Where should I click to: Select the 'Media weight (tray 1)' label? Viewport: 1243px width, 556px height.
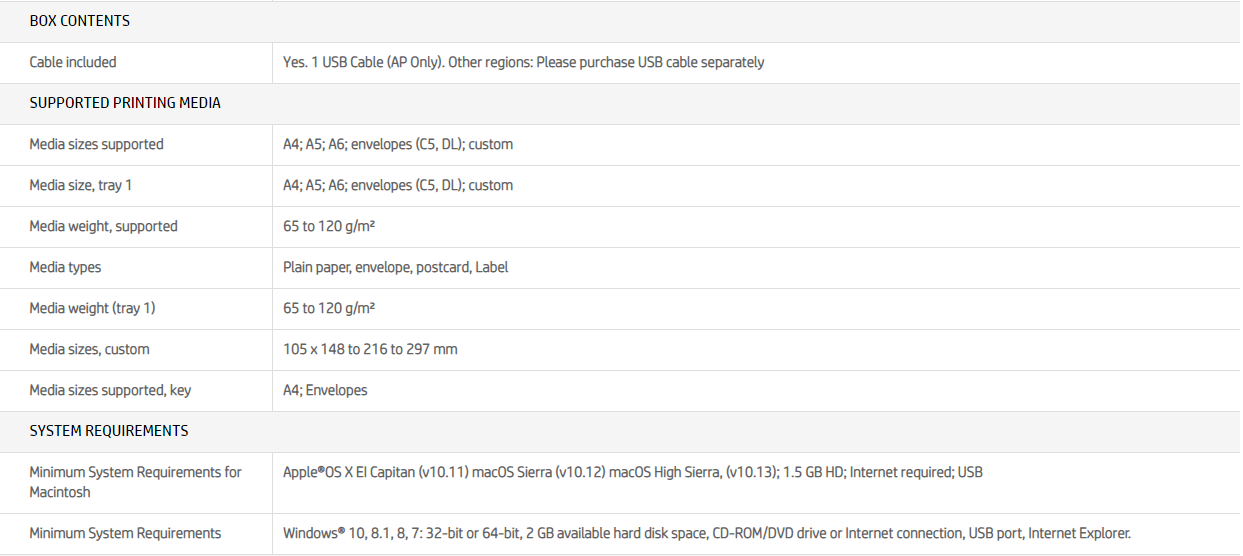[92, 308]
